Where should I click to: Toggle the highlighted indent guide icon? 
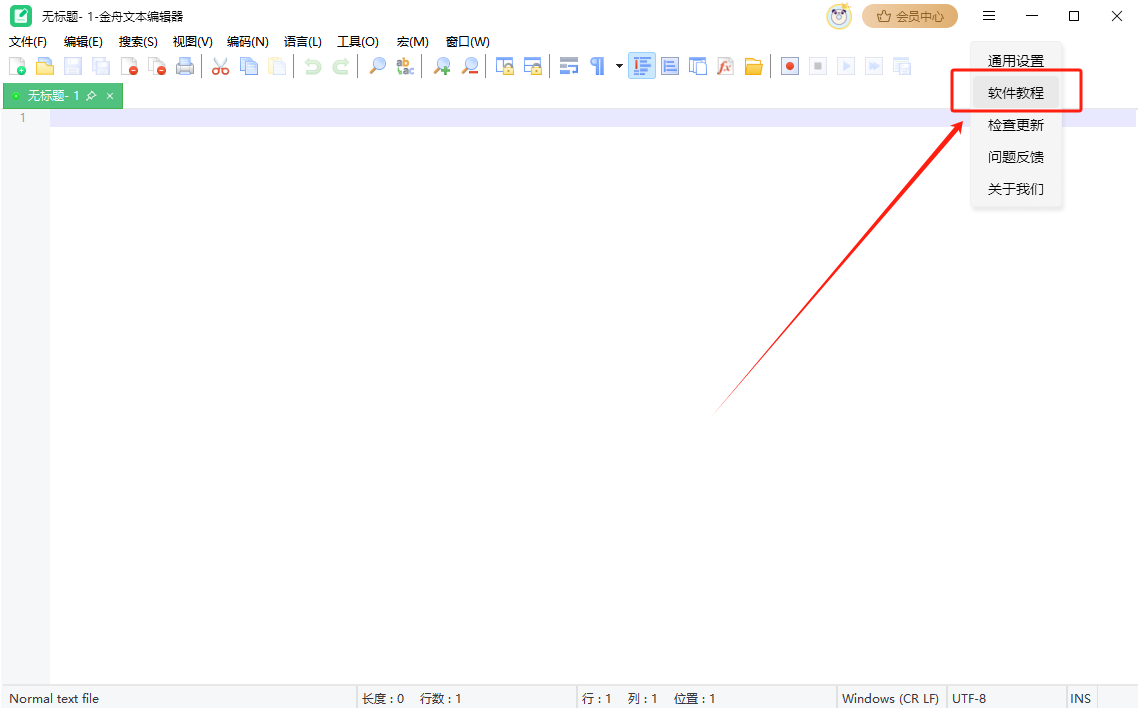coord(642,67)
